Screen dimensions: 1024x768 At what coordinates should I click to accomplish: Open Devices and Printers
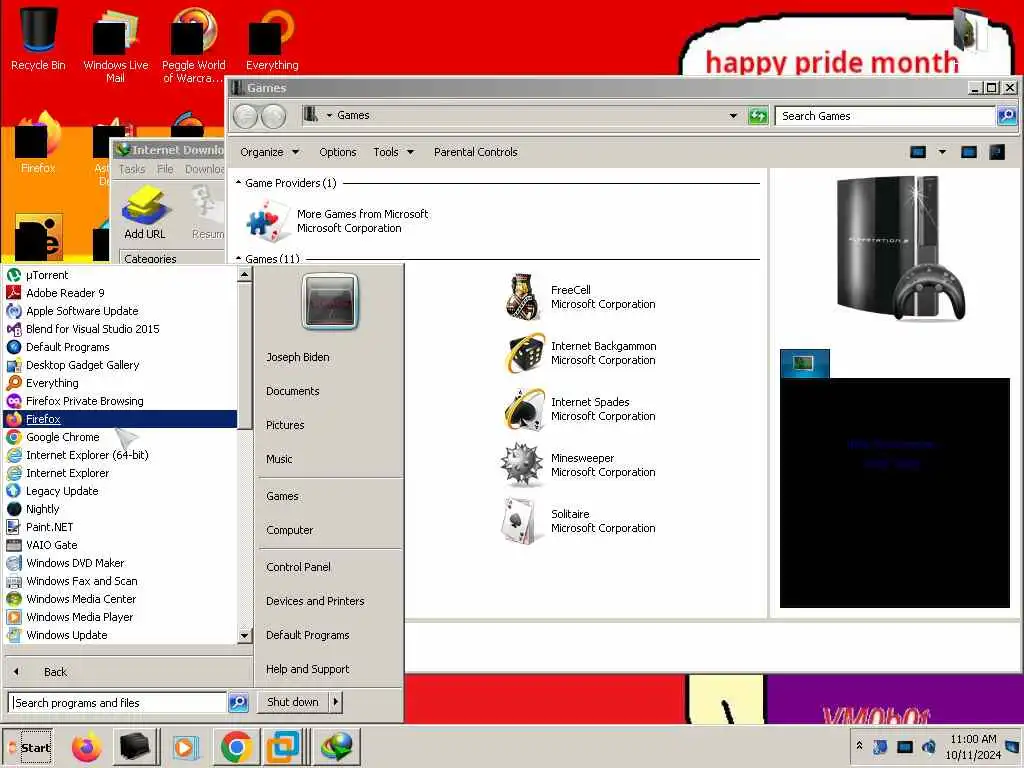click(315, 601)
